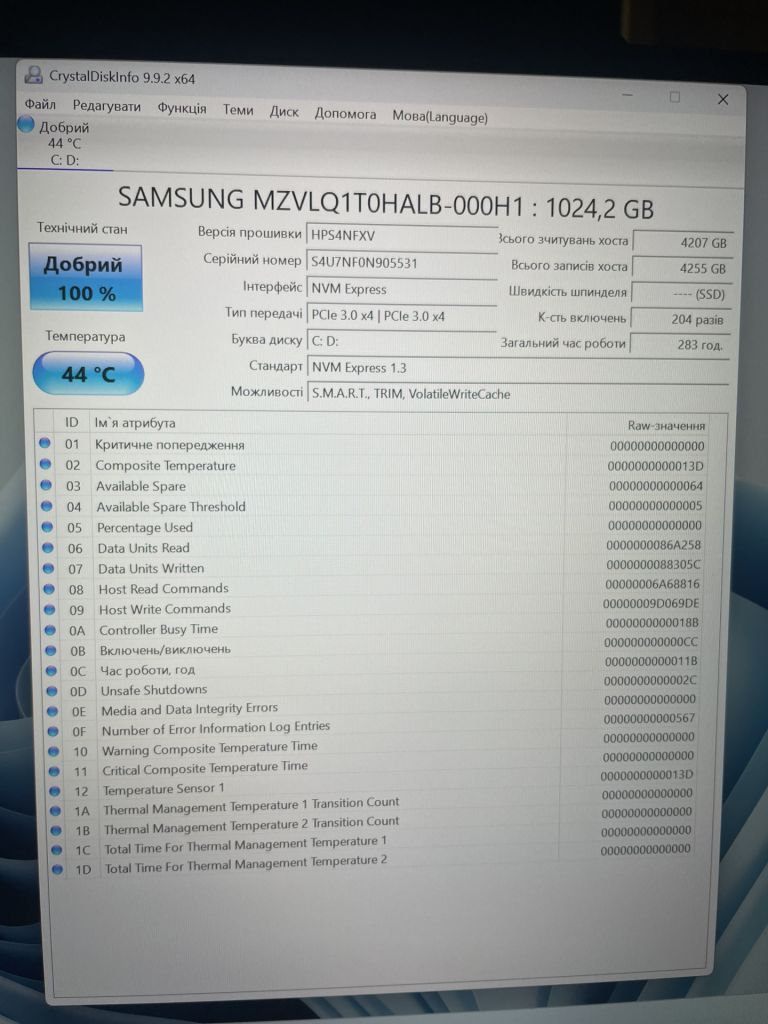Open the Мова(Language) menu

[440, 117]
